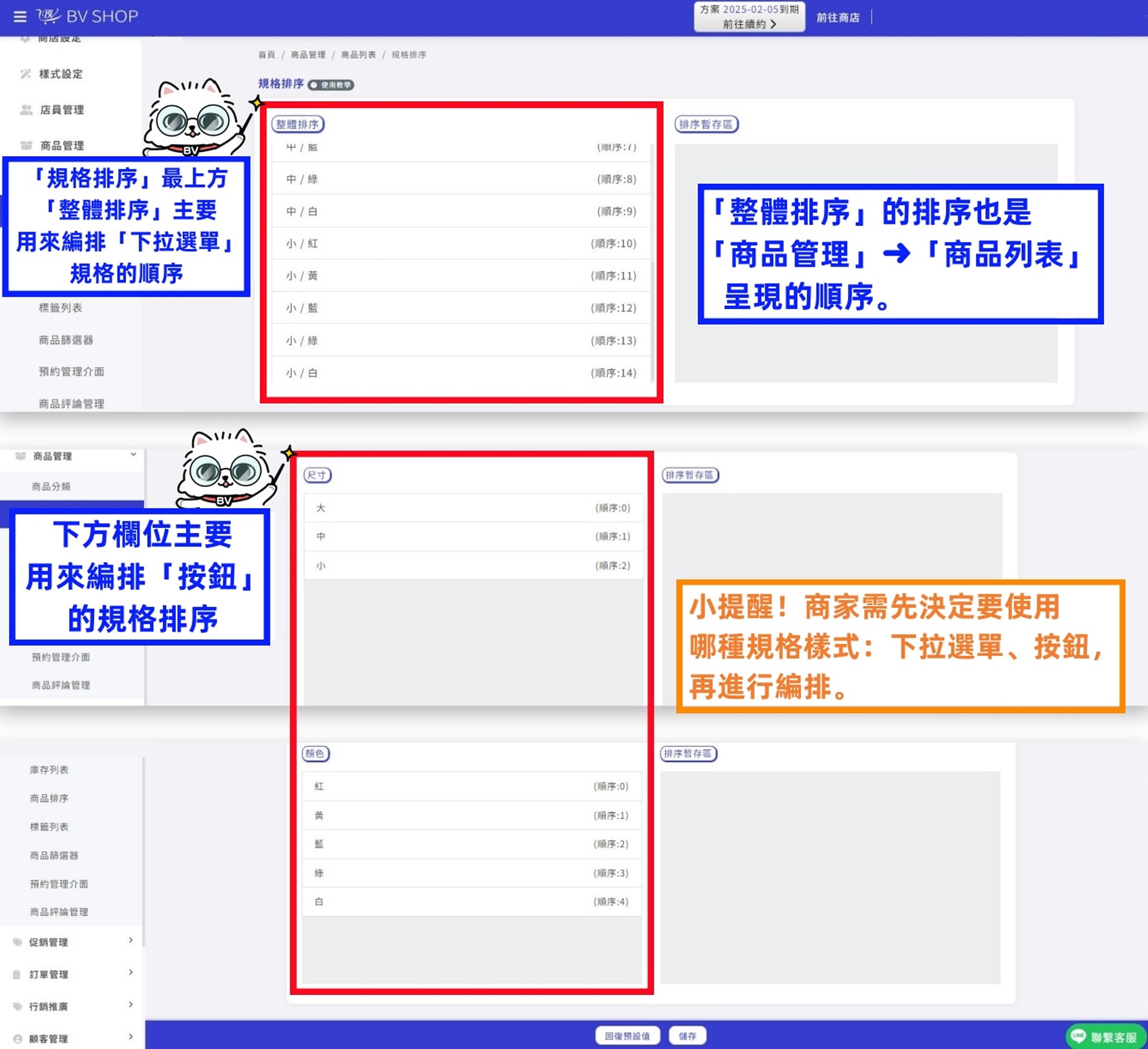
Task: Click the 首頁 breadcrumb link
Action: point(266,54)
